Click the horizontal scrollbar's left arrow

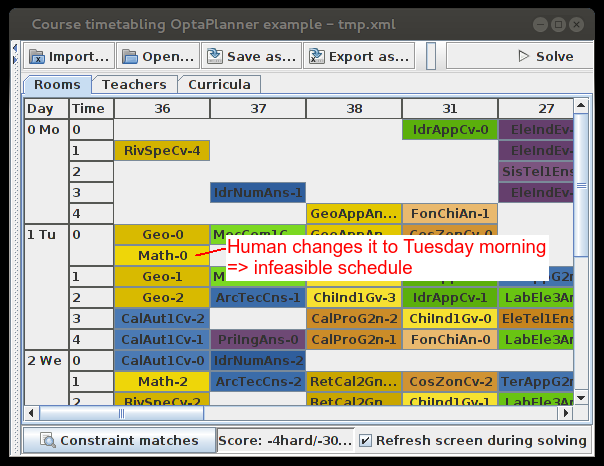click(x=32, y=413)
